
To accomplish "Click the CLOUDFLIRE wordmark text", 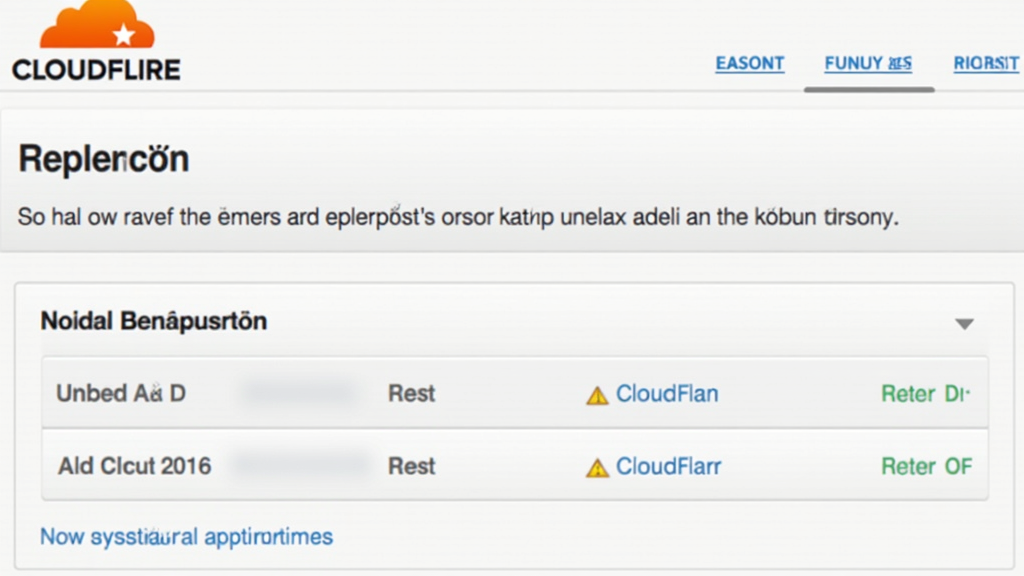I will pyautogui.click(x=96, y=70).
